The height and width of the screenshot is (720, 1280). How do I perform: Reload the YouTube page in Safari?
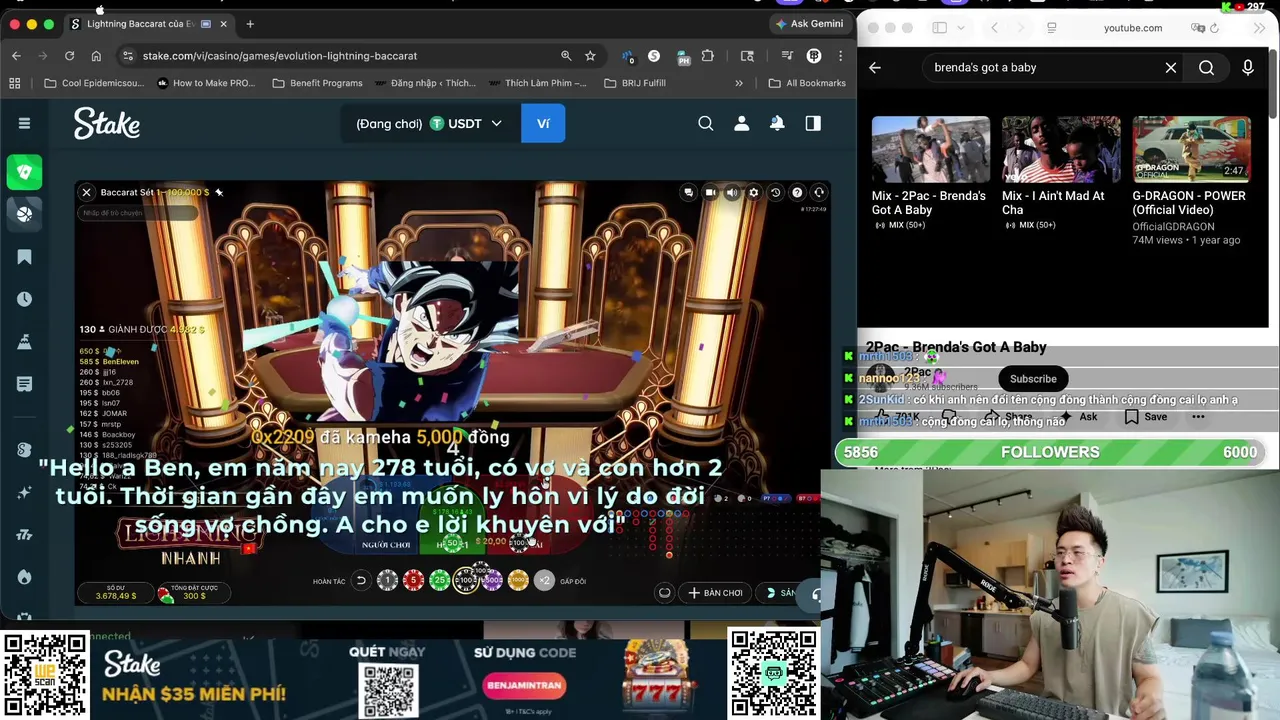(x=1214, y=28)
